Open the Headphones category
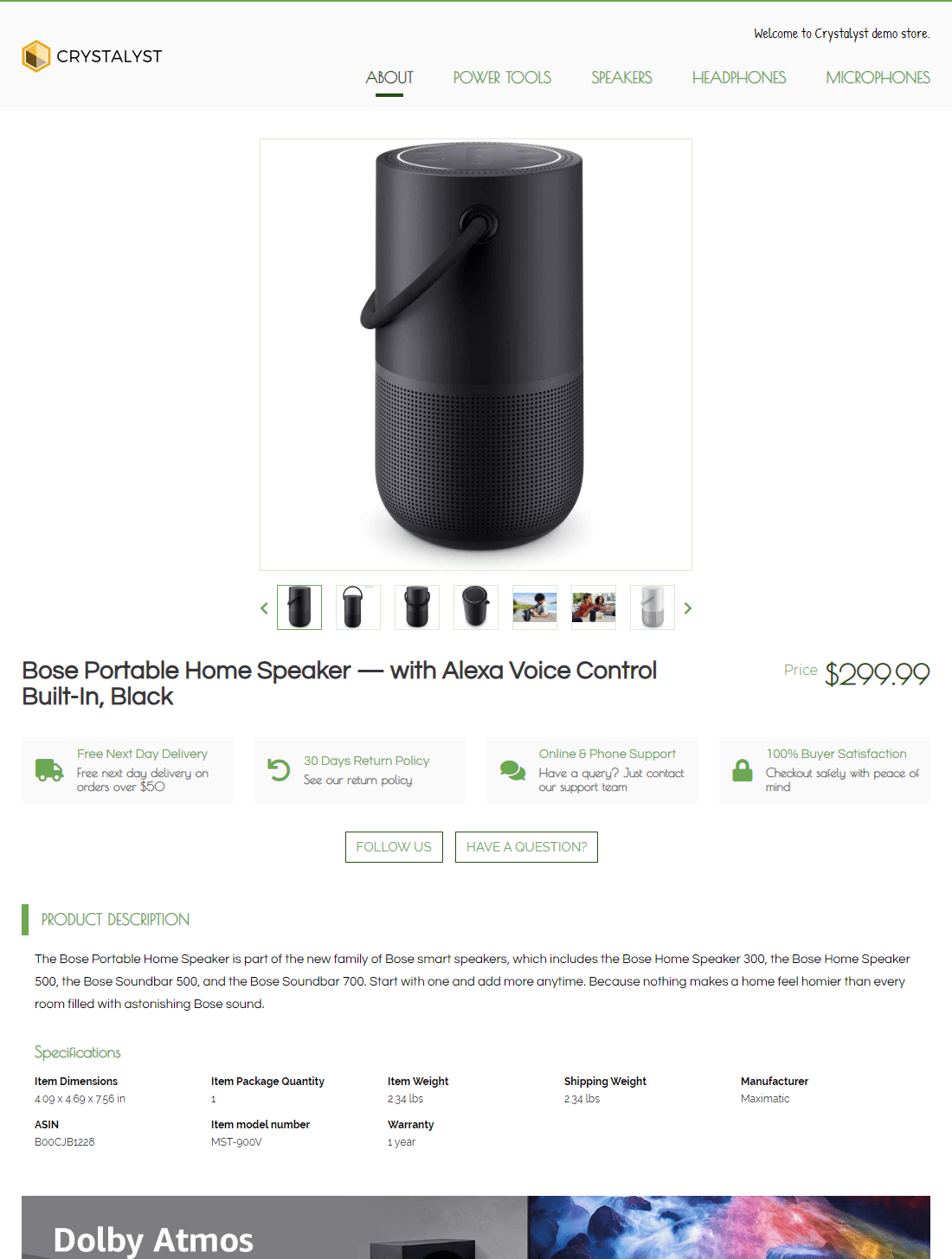 [739, 78]
